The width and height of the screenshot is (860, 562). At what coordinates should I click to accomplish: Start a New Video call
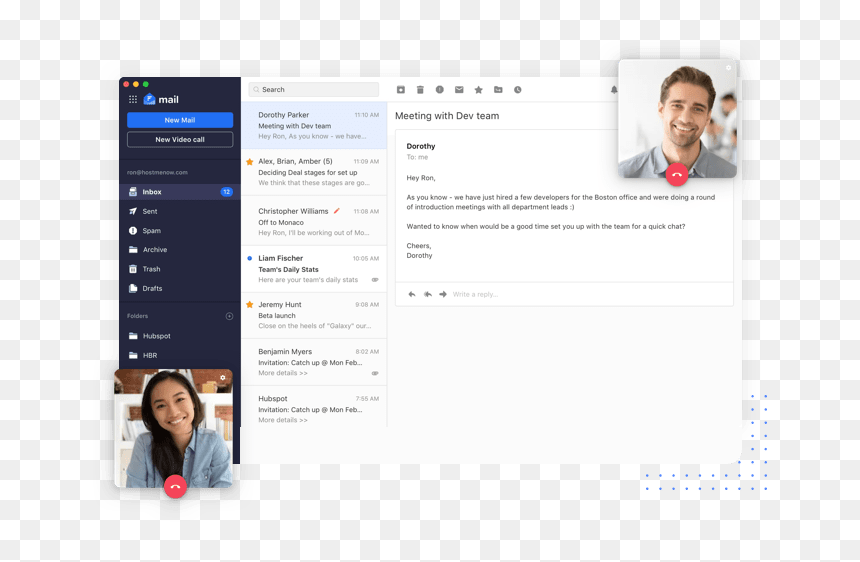tap(180, 139)
